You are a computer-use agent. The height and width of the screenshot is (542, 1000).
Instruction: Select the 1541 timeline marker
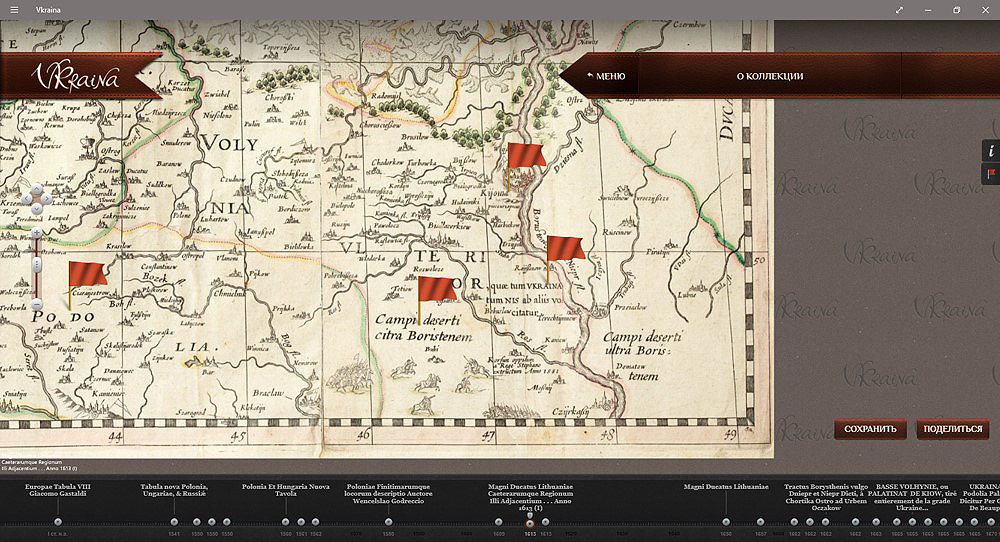click(174, 522)
